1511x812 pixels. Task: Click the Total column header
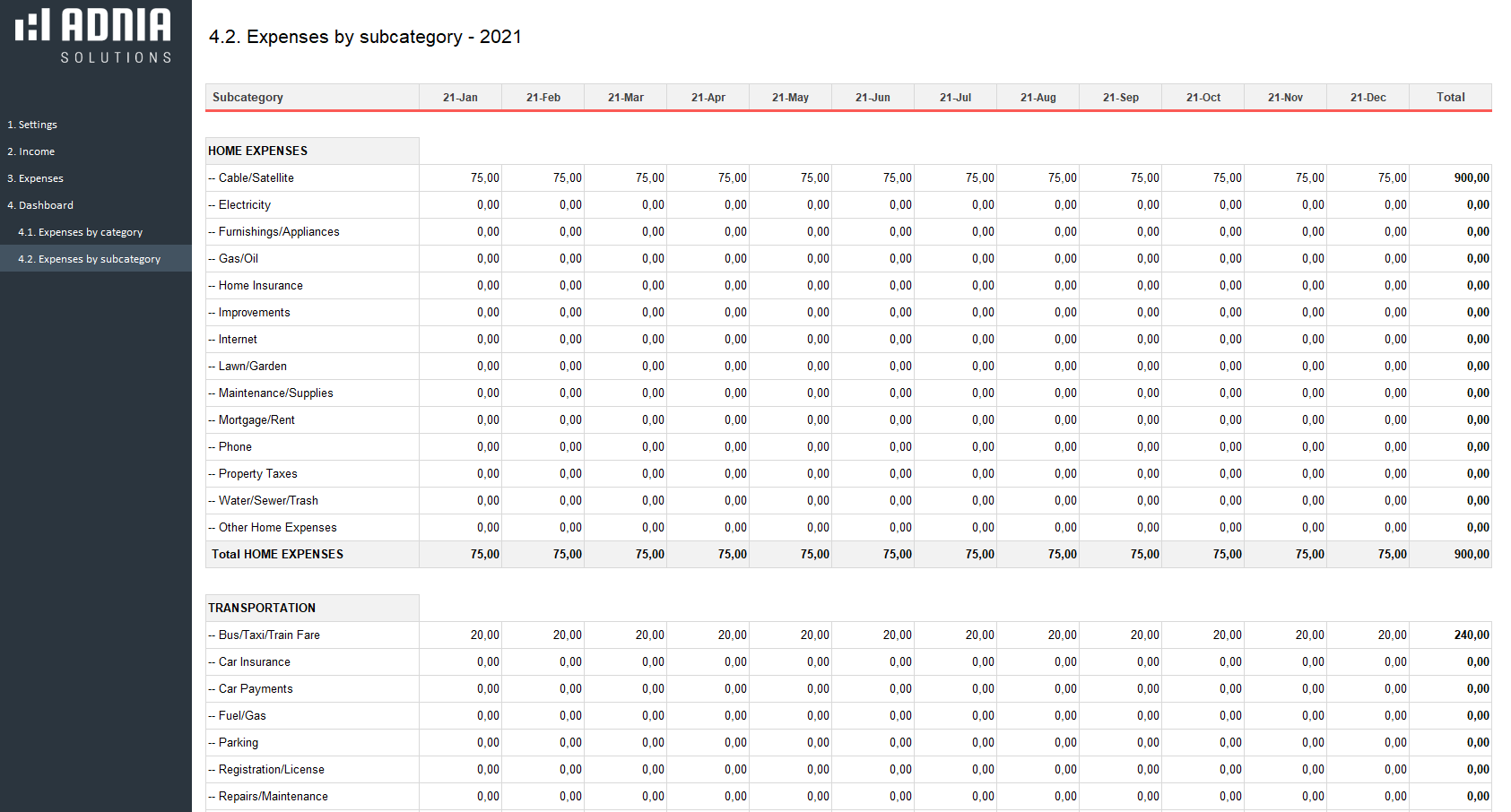click(x=1450, y=97)
